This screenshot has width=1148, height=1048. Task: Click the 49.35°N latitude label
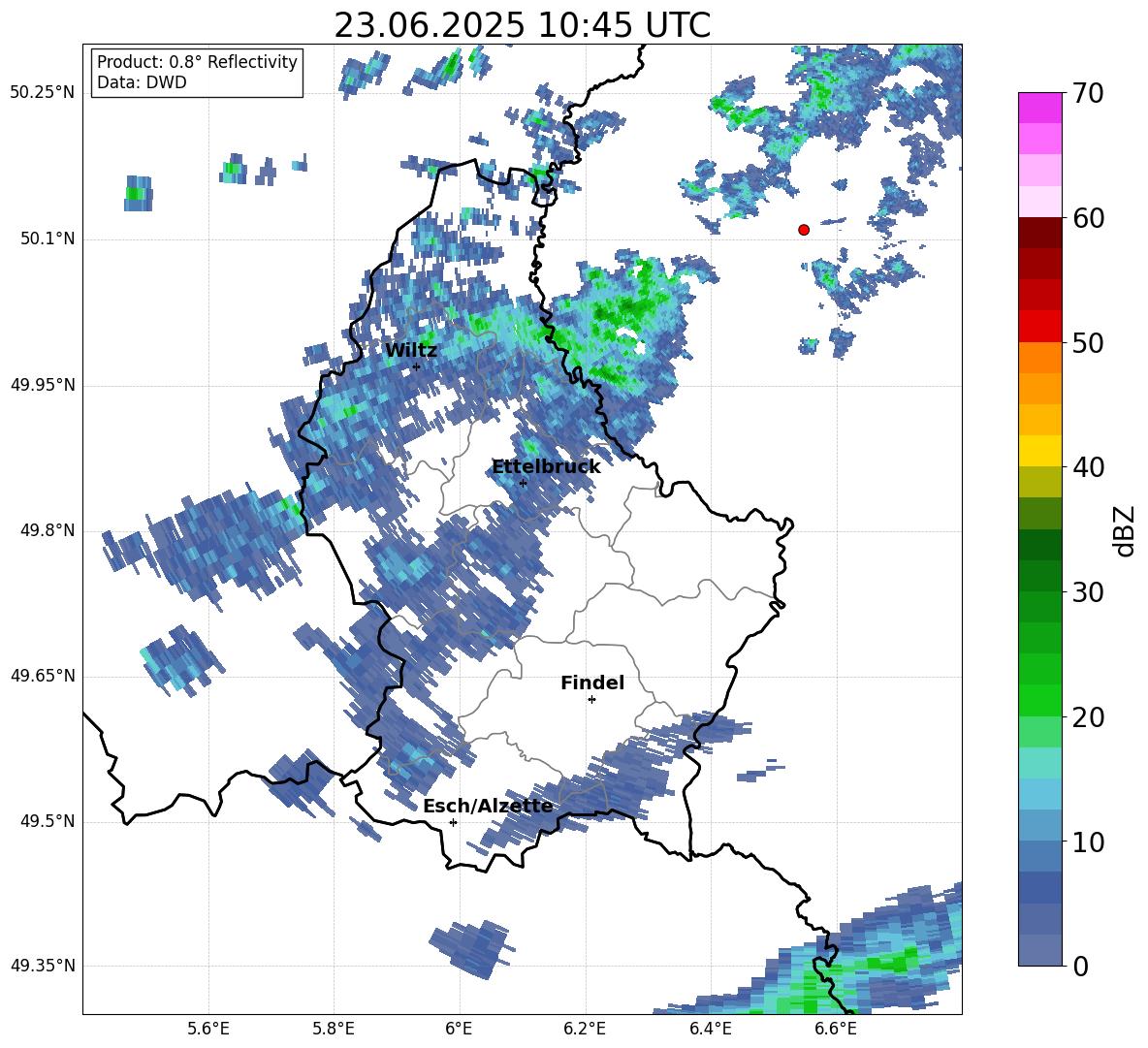[x=43, y=966]
